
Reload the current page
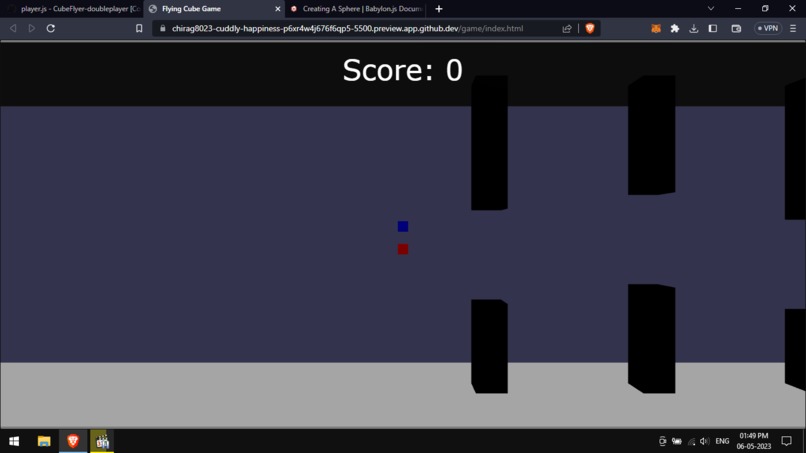tap(50, 28)
